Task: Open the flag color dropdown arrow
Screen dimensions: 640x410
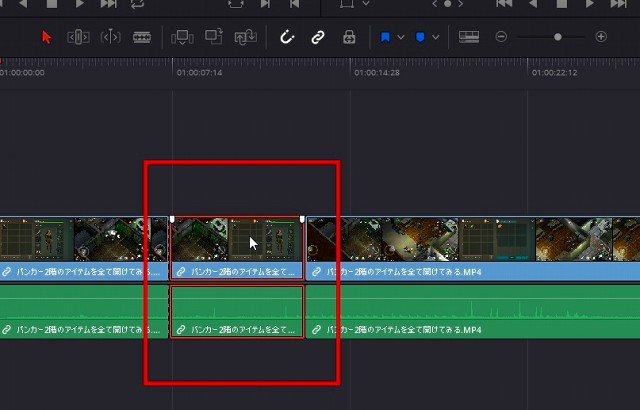Action: point(401,37)
